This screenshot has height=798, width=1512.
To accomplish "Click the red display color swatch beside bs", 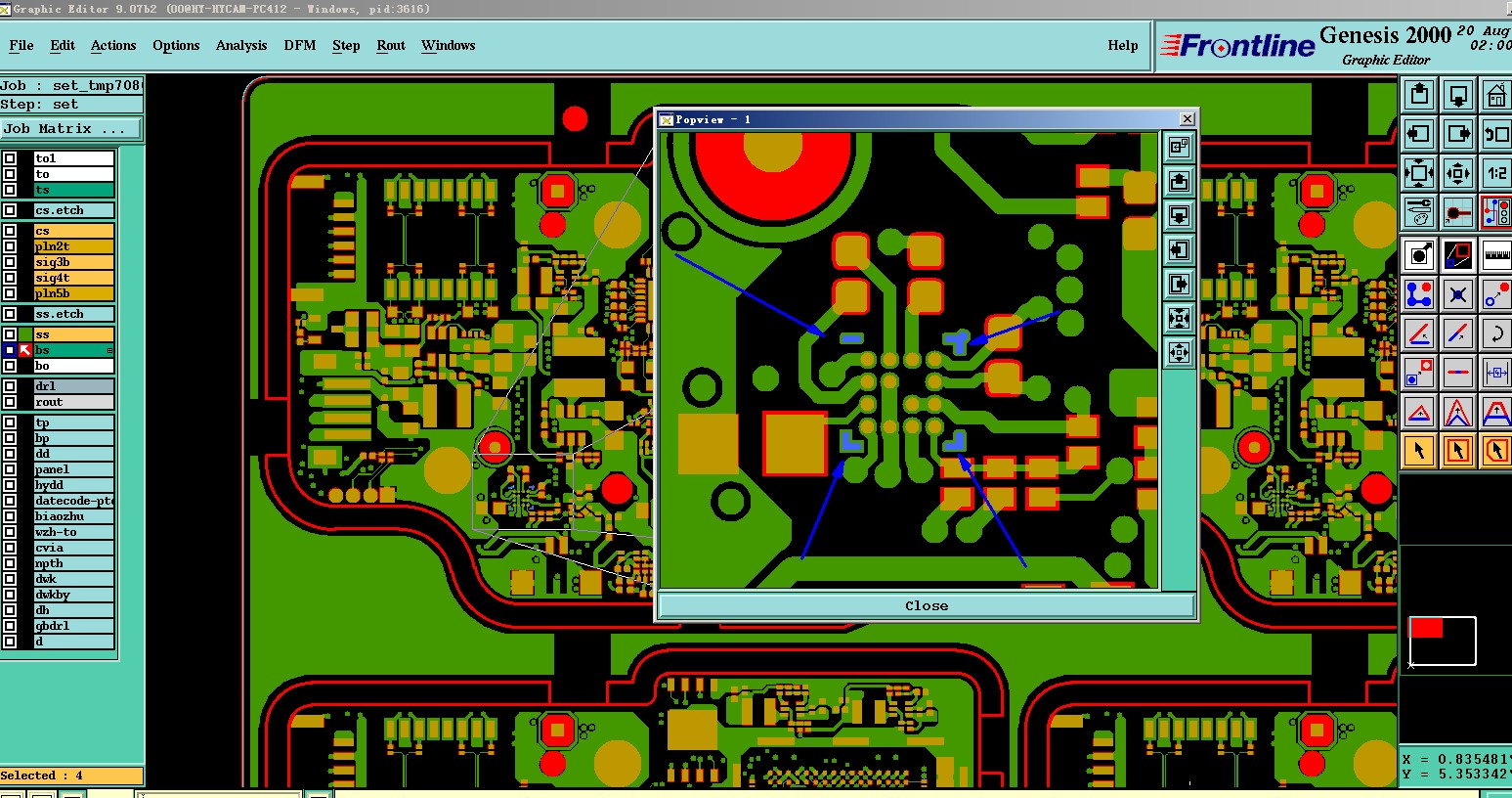I will click(x=25, y=350).
